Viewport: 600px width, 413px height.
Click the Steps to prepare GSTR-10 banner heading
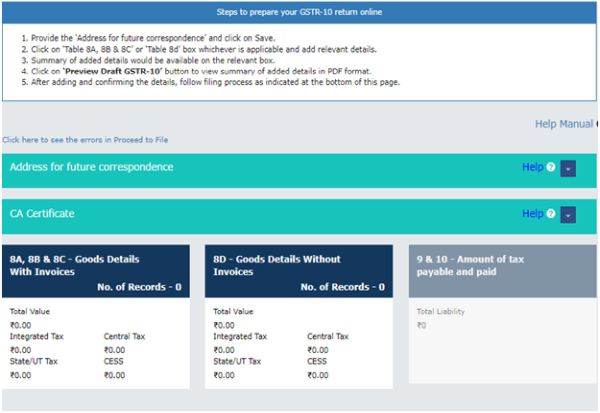click(299, 12)
